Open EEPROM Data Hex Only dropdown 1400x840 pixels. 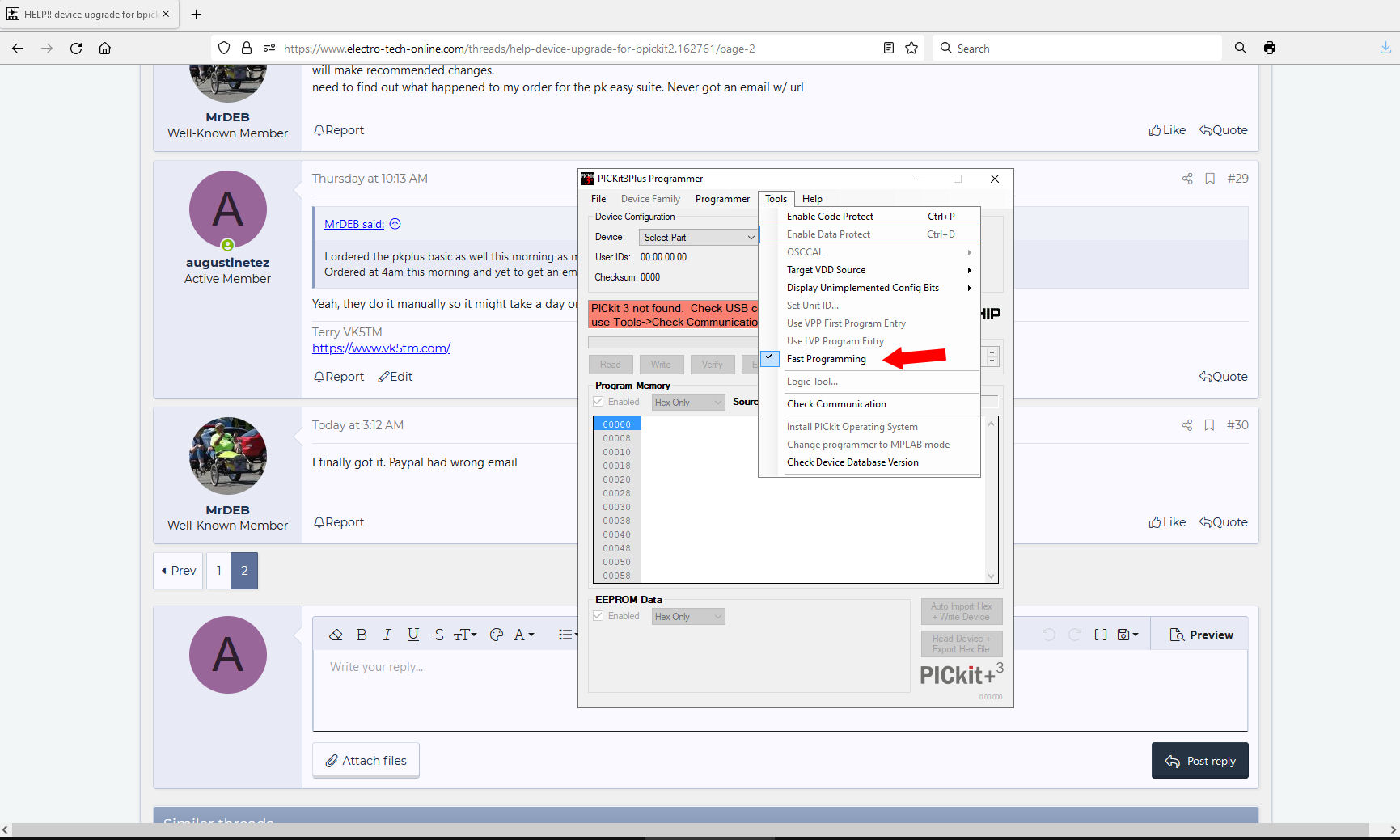[x=688, y=617]
